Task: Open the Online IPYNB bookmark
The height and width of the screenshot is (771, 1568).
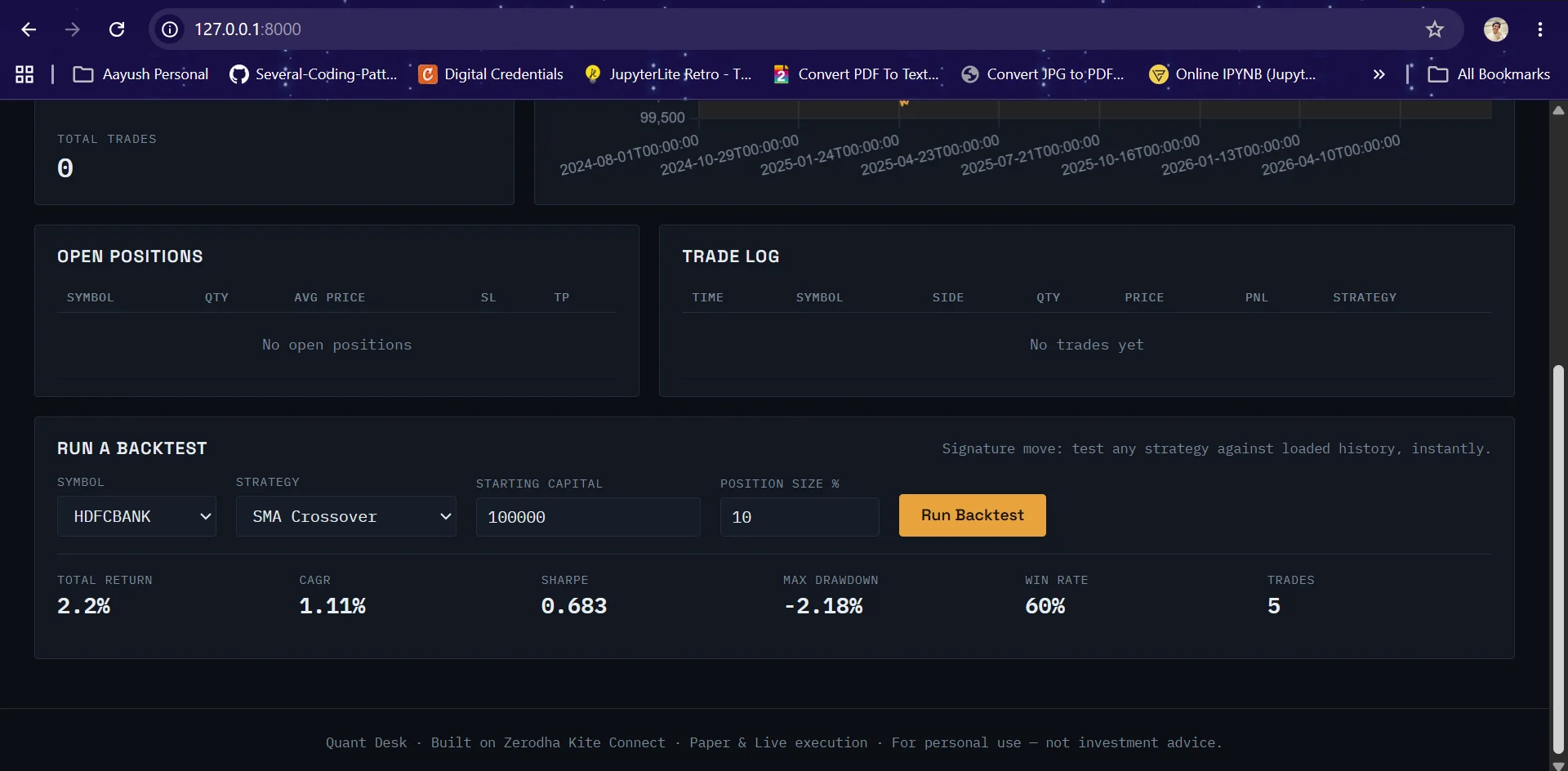Action: [x=1233, y=74]
